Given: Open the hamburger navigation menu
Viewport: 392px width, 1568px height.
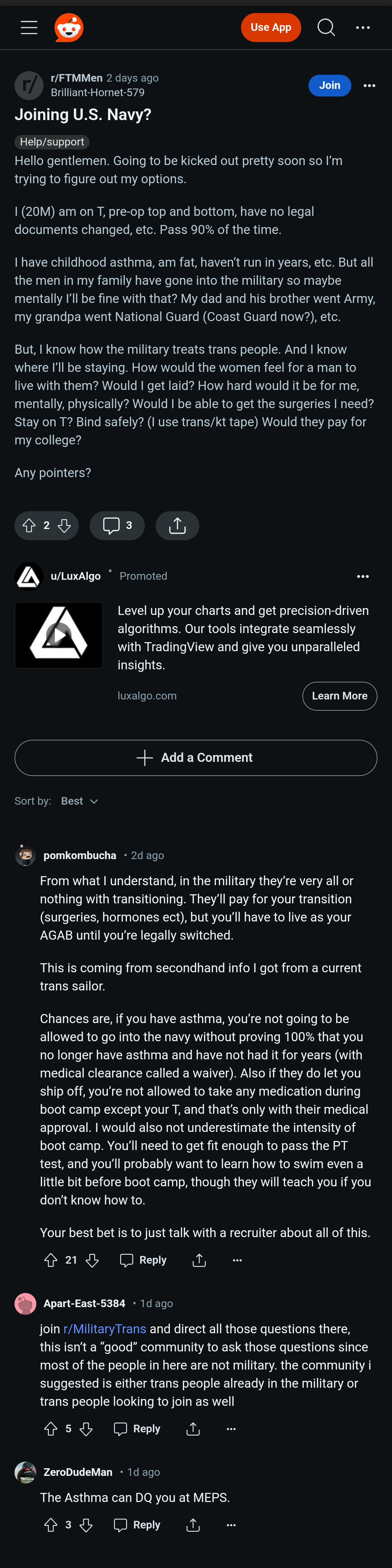Looking at the screenshot, I should pos(29,28).
